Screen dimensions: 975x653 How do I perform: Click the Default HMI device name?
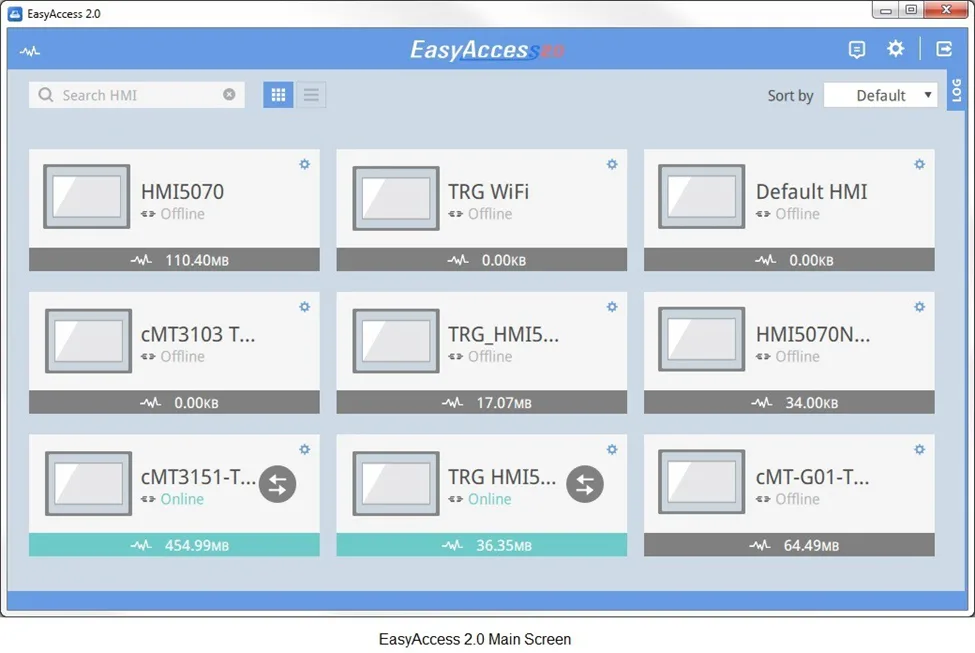[811, 192]
